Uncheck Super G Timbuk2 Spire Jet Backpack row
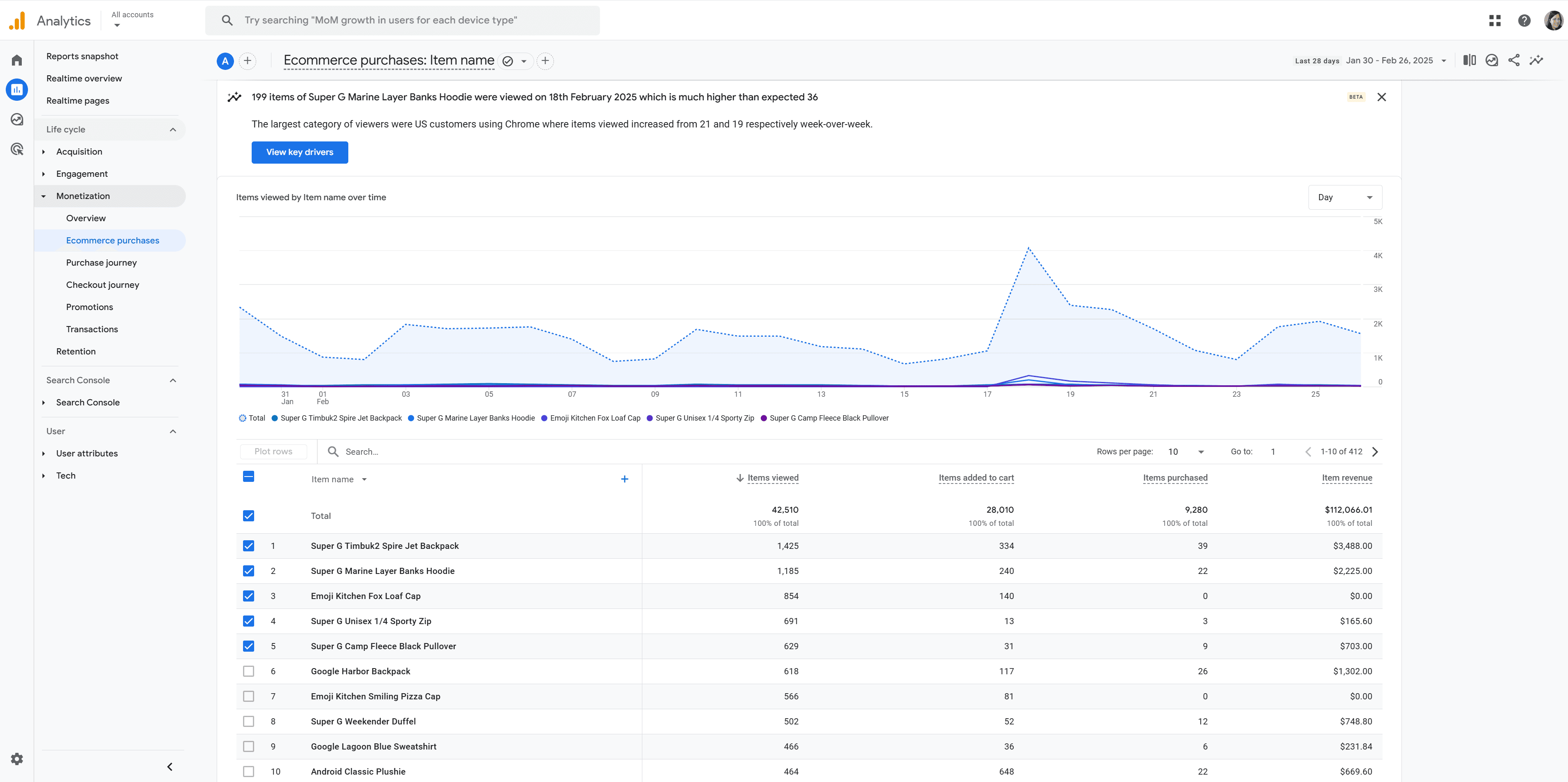Viewport: 1568px width, 782px height. pos(248,546)
